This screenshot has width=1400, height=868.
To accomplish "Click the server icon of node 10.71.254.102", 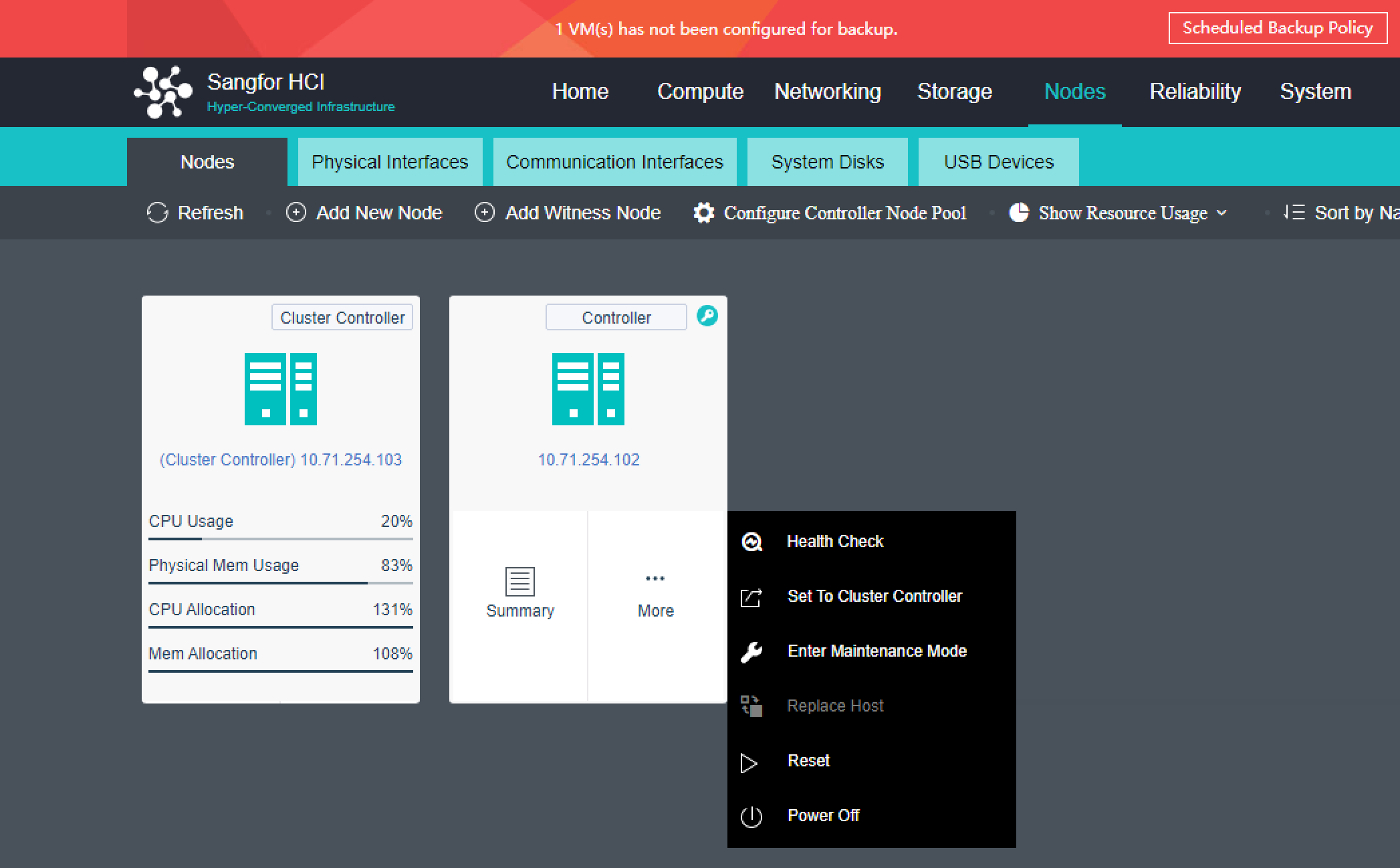I will click(x=588, y=389).
